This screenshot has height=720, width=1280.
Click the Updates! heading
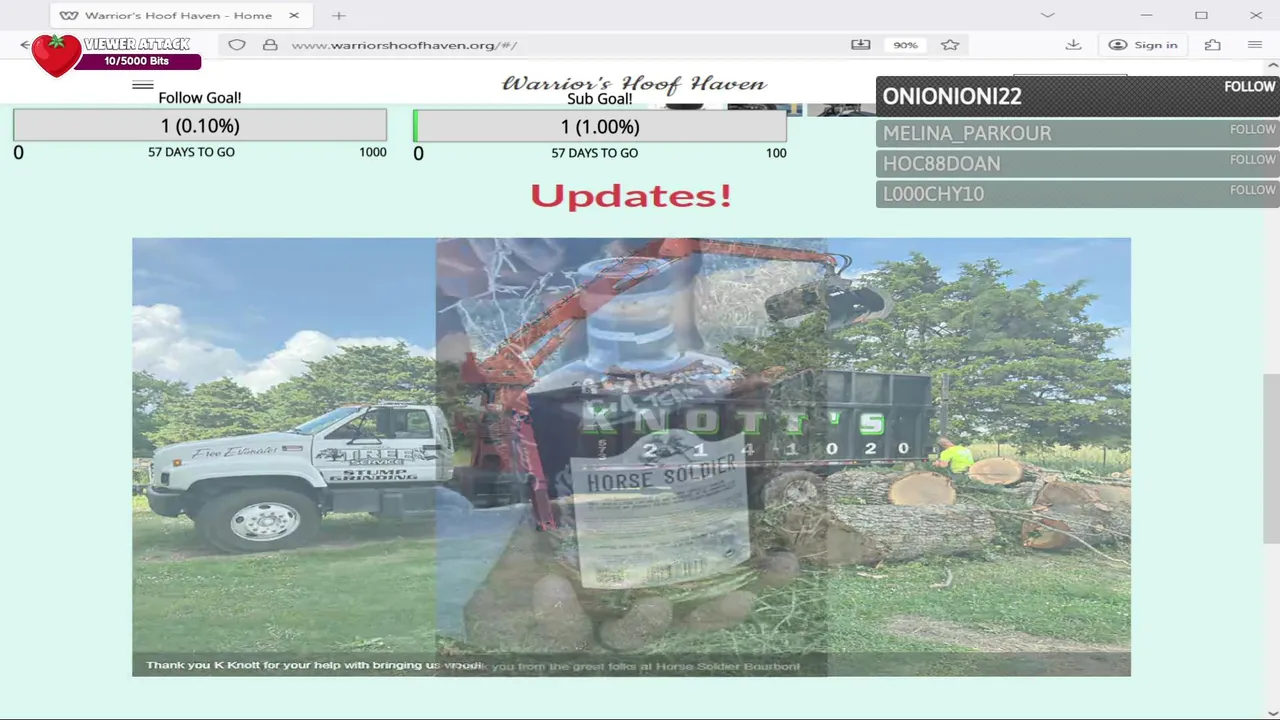point(631,195)
